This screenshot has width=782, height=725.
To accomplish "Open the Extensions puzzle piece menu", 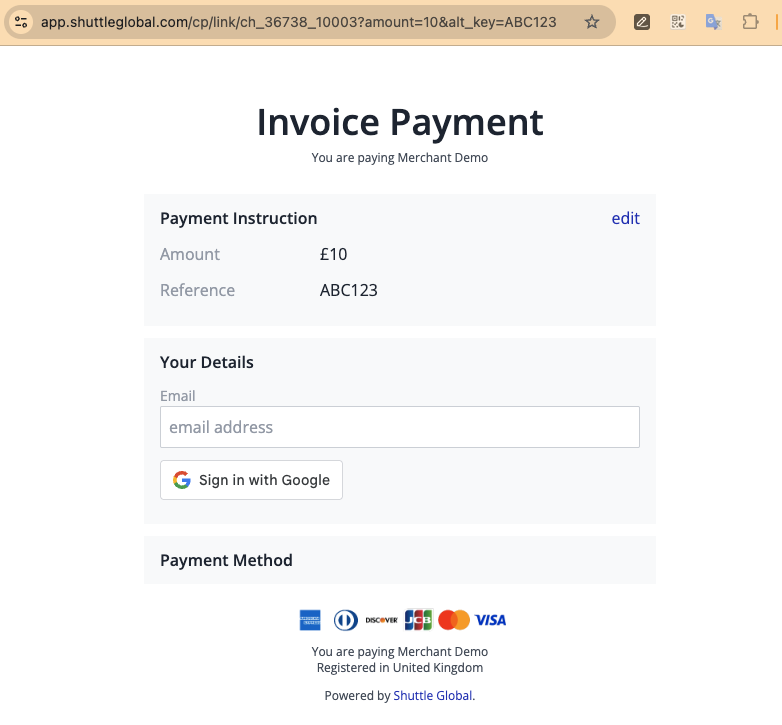I will tap(750, 22).
